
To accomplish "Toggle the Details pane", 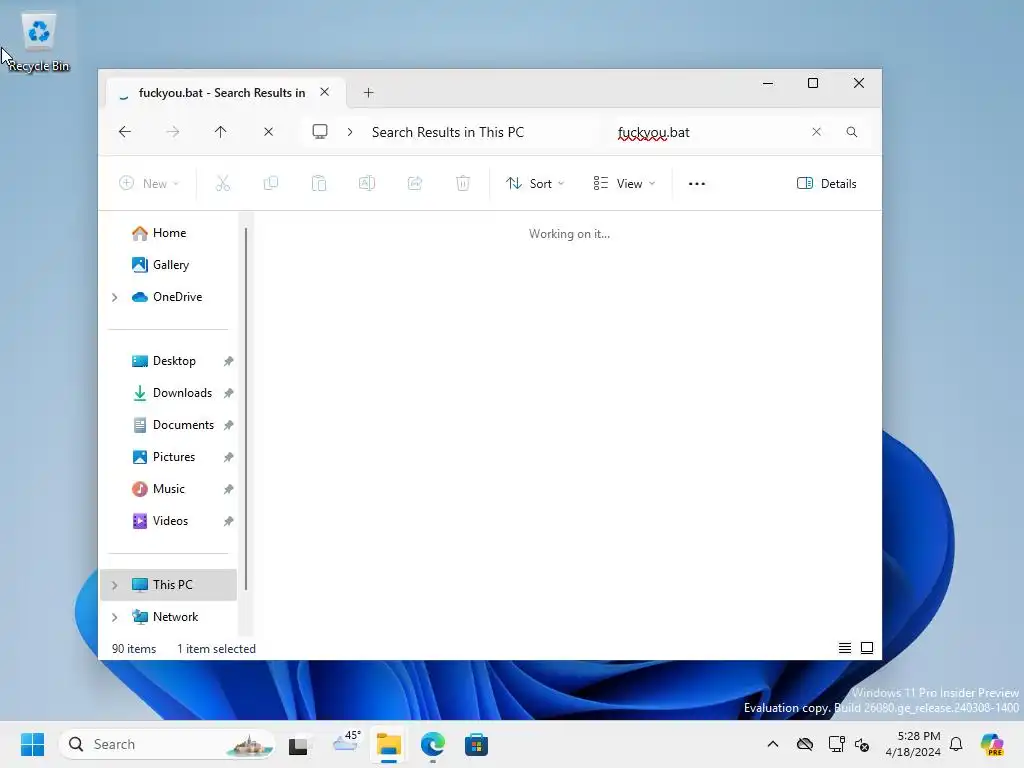I will pyautogui.click(x=827, y=184).
